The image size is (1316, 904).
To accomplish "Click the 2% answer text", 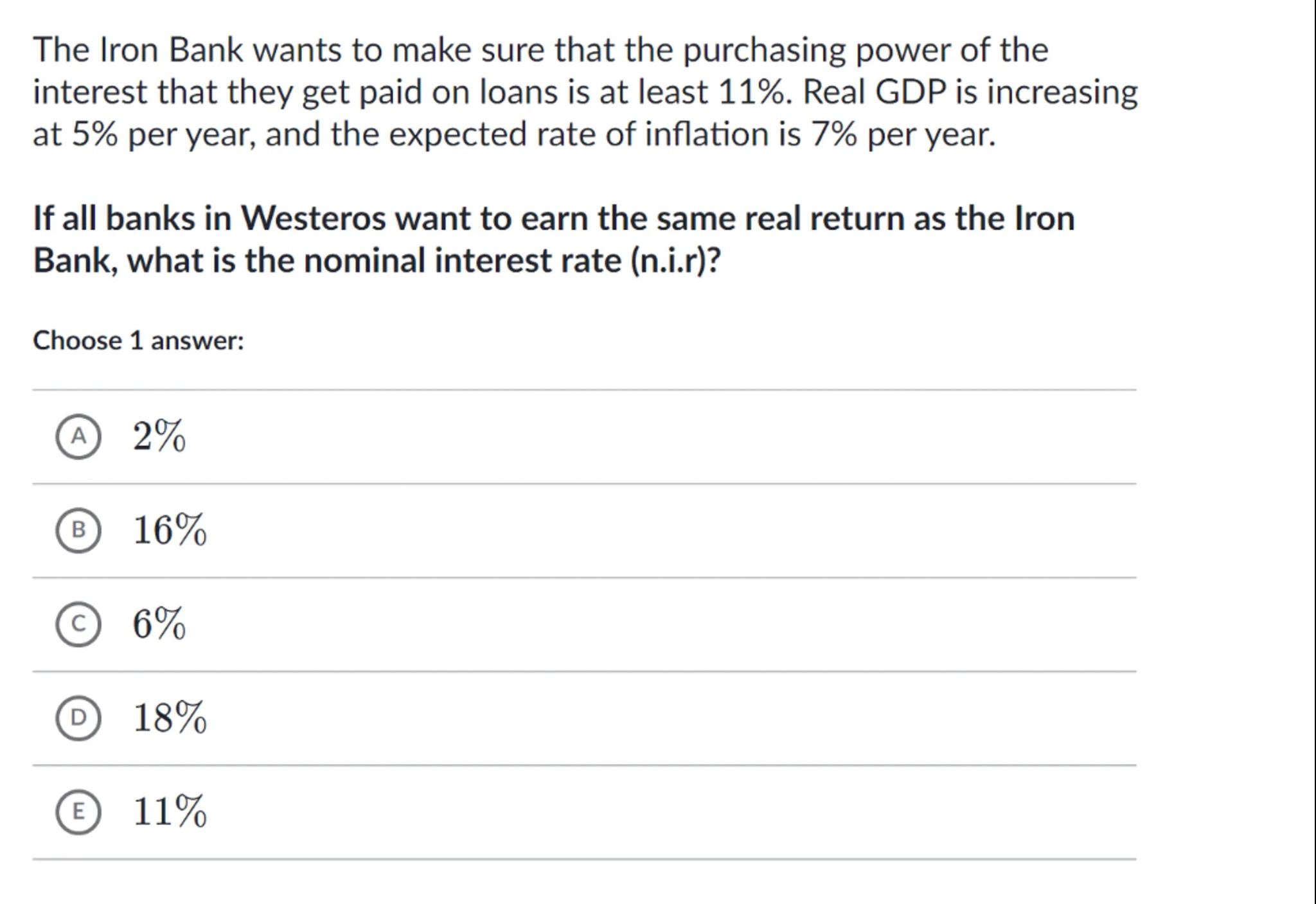I will tap(159, 437).
